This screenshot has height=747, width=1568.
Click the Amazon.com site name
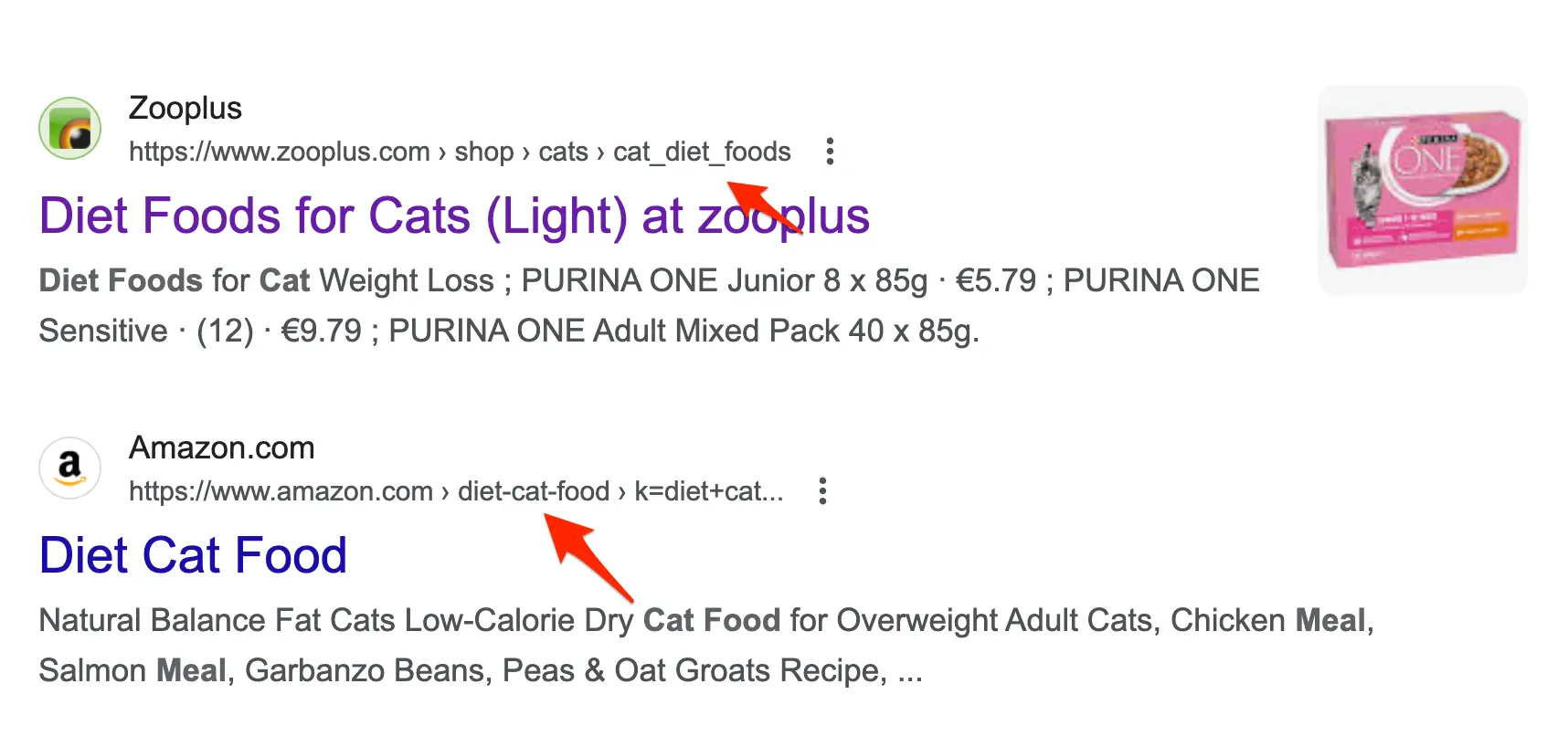[x=221, y=447]
